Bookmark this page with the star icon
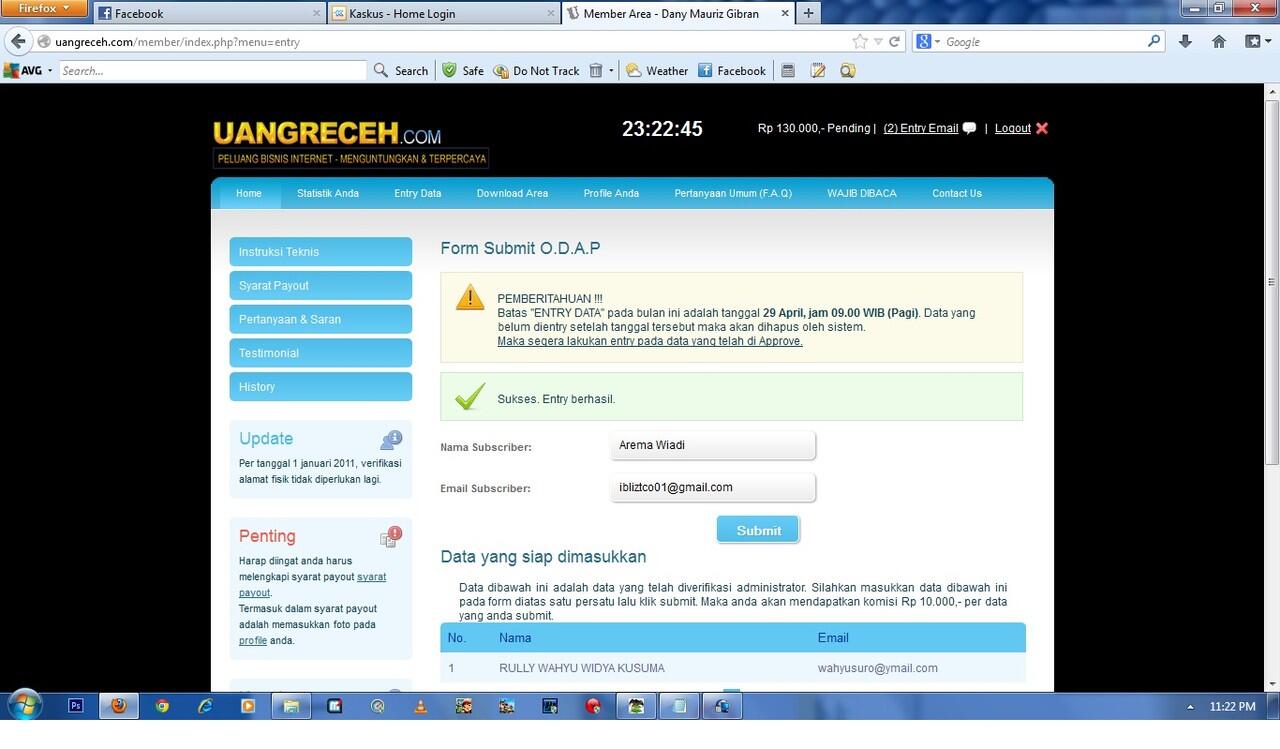The image size is (1280, 749). coord(860,41)
